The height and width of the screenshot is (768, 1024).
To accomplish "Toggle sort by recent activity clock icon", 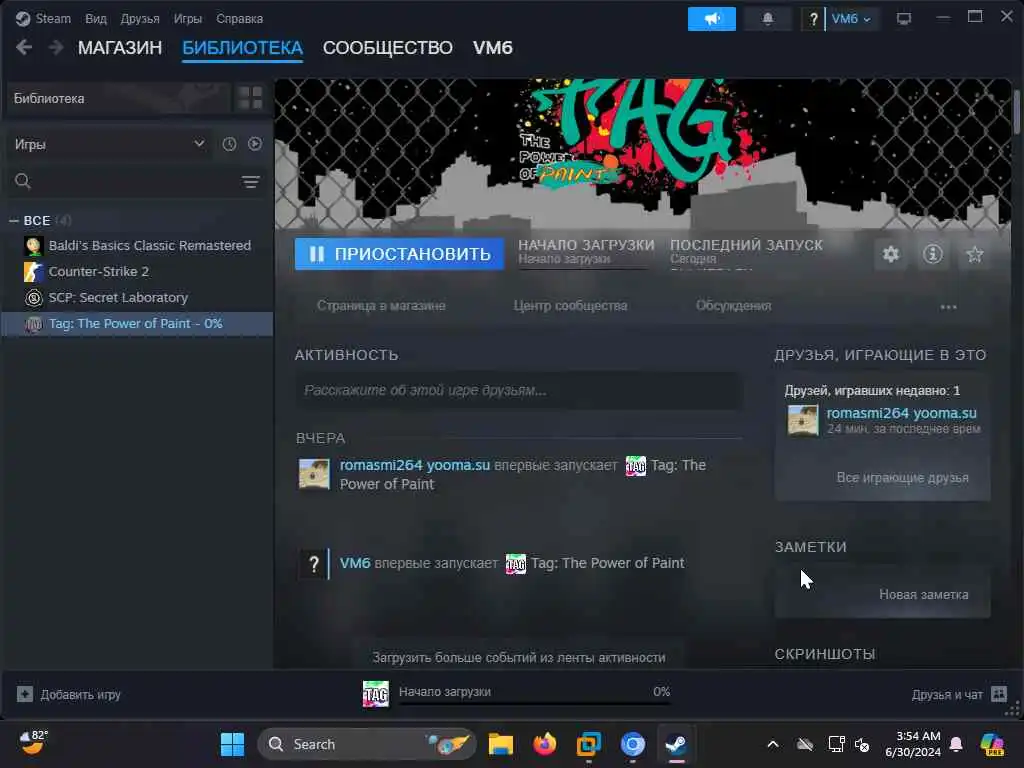I will tap(229, 144).
